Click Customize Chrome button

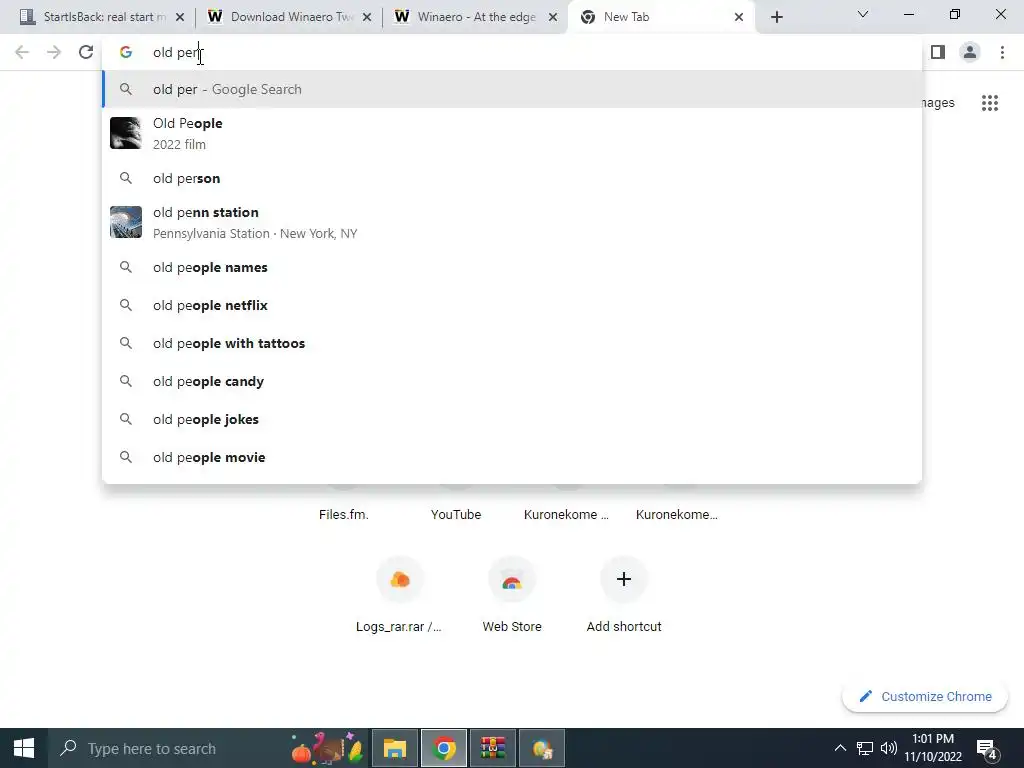(x=925, y=696)
